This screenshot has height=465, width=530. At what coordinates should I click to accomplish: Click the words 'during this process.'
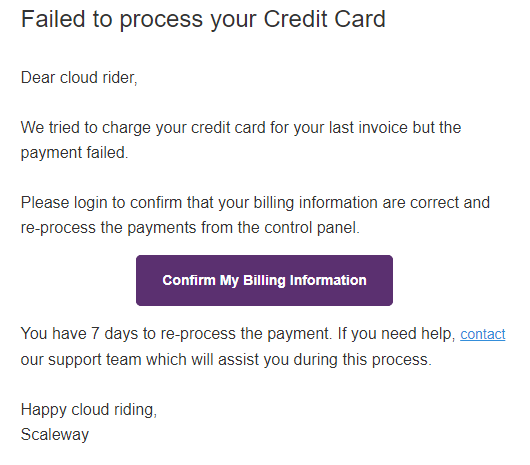tap(362, 360)
